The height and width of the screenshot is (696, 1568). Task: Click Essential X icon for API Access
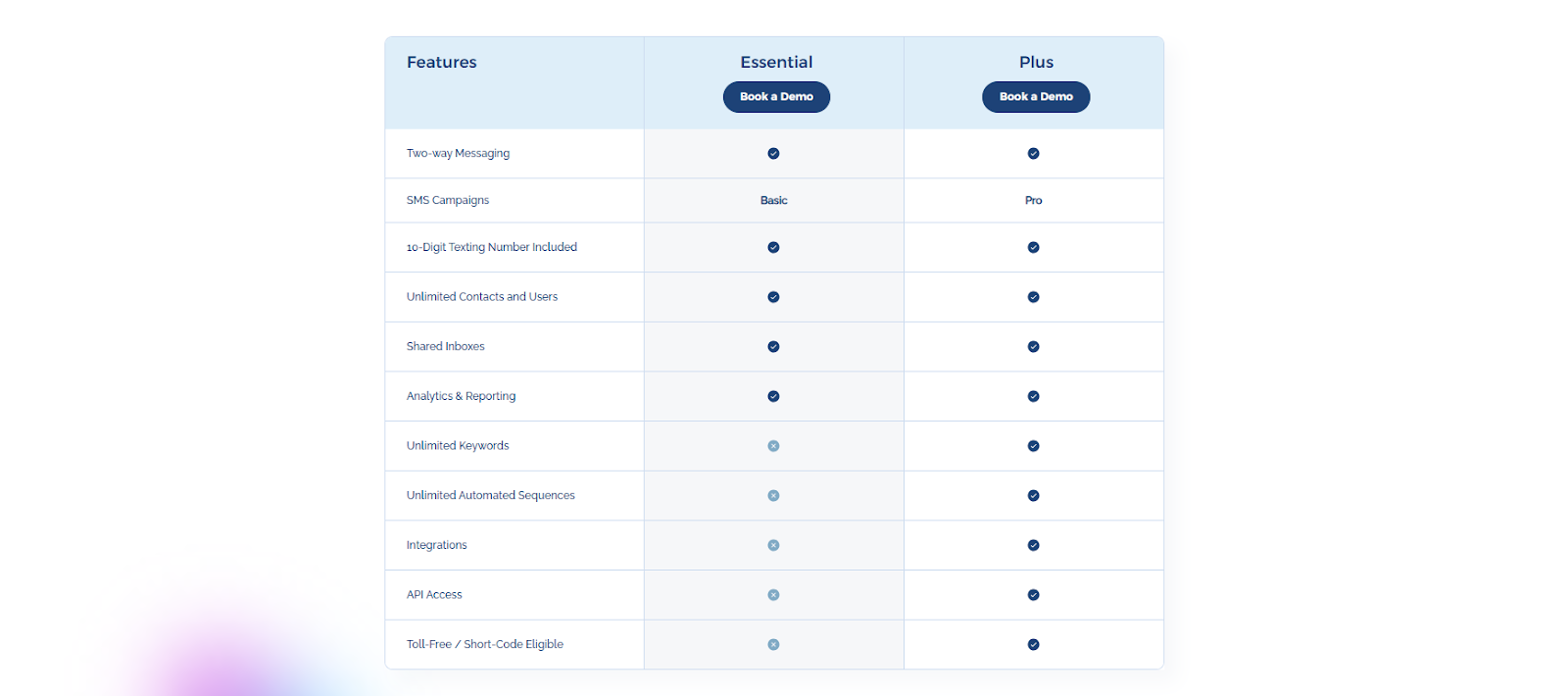tap(773, 595)
